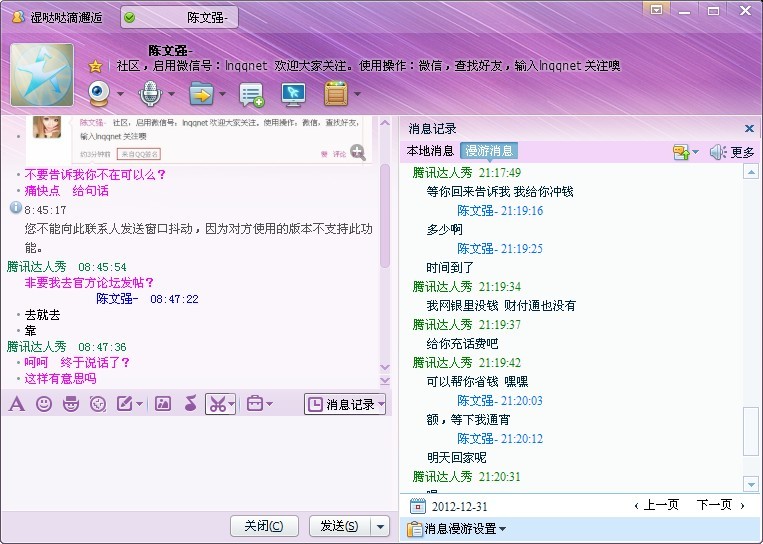Open send key options dropdown
The height and width of the screenshot is (544, 763).
click(x=381, y=526)
